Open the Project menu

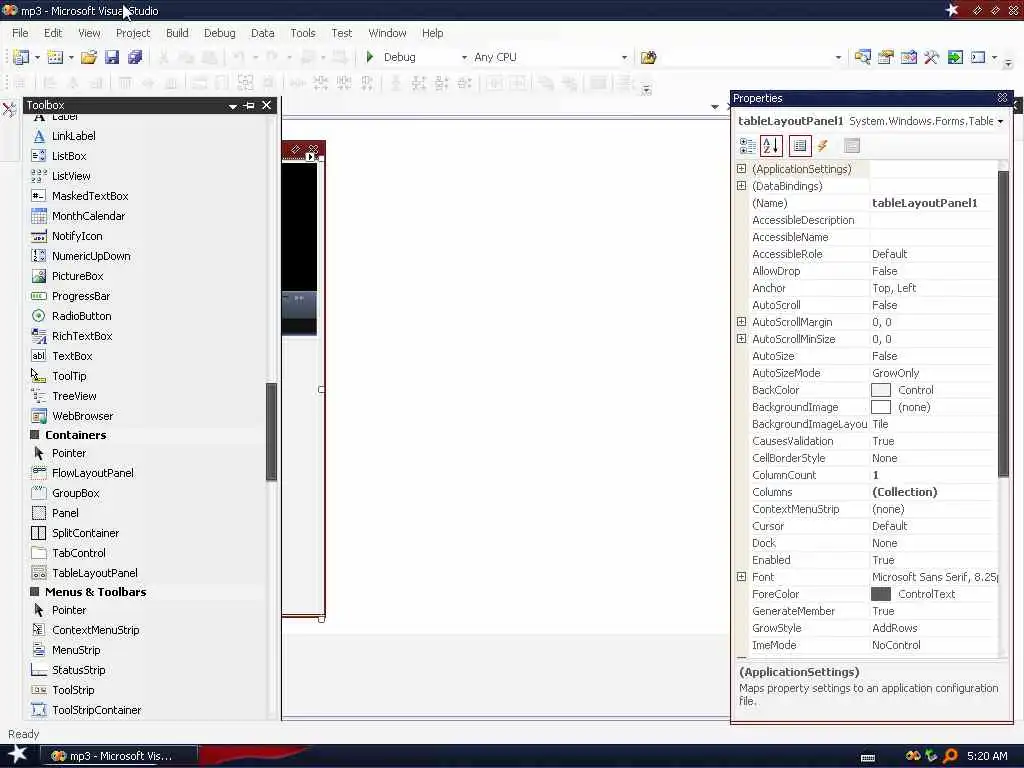(x=133, y=33)
